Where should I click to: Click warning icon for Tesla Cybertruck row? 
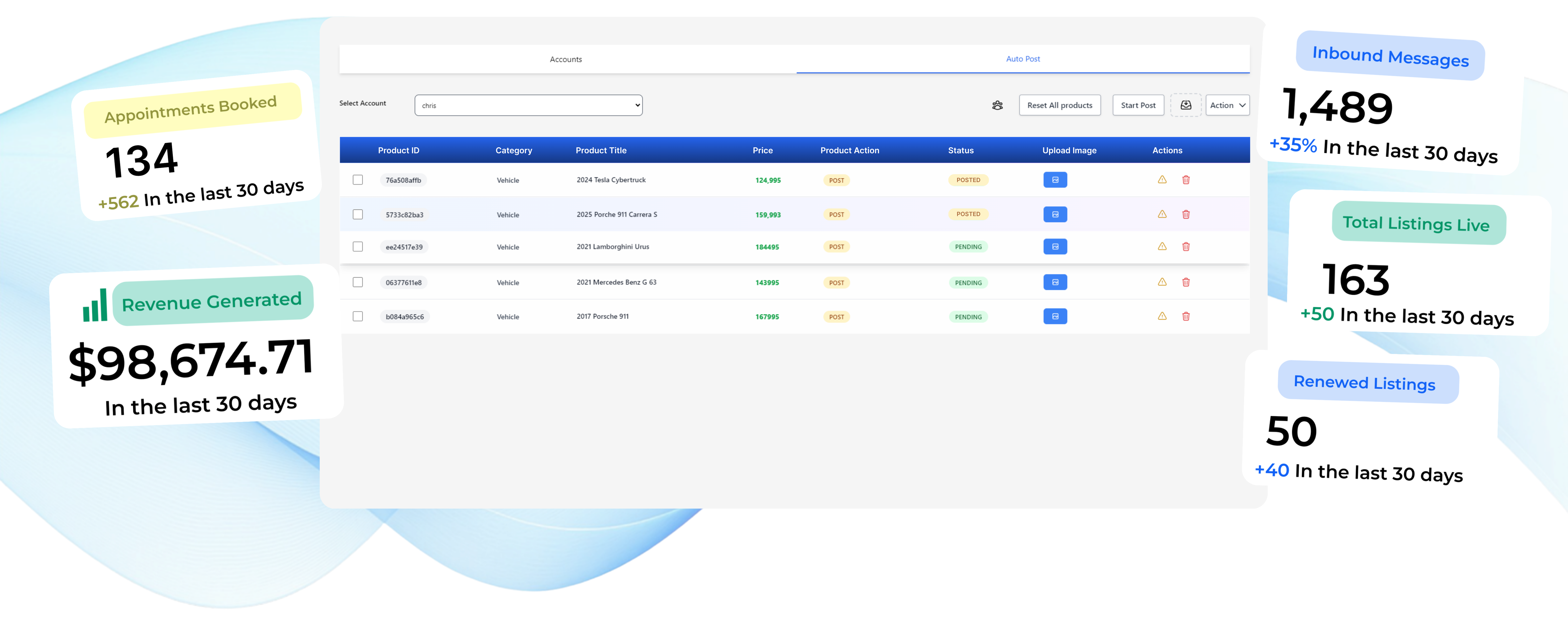coord(1161,180)
